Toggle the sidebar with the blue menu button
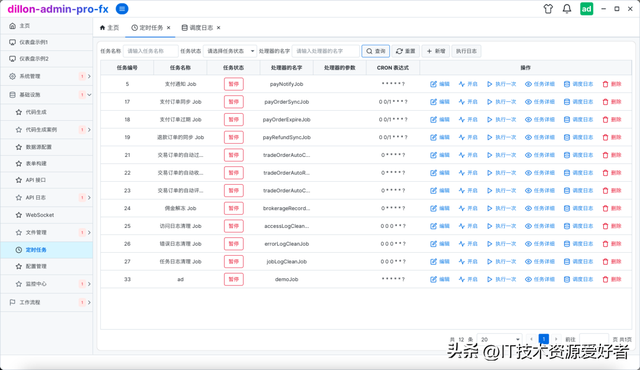This screenshot has width=640, height=370. [x=122, y=9]
